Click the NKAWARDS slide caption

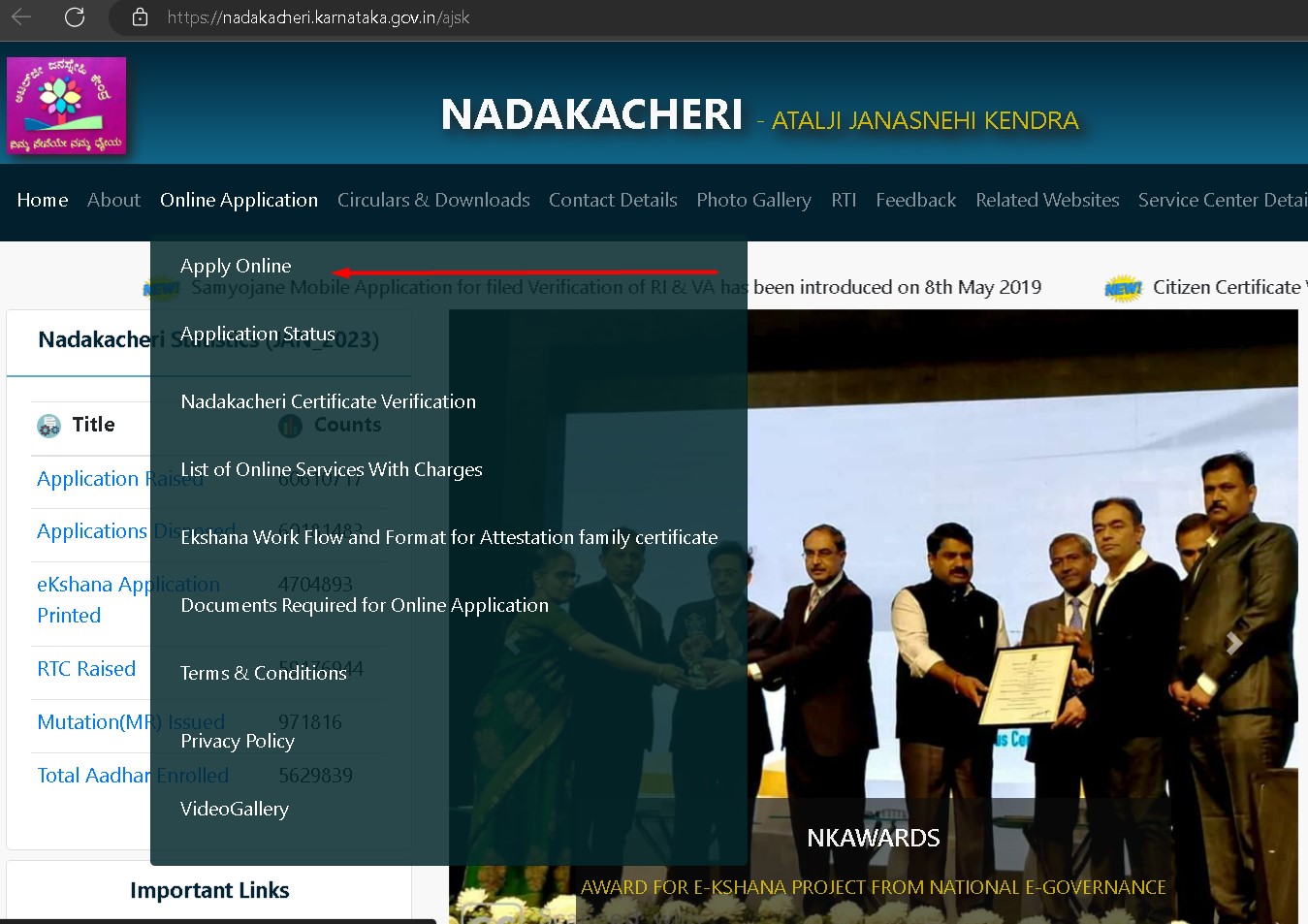(x=874, y=838)
